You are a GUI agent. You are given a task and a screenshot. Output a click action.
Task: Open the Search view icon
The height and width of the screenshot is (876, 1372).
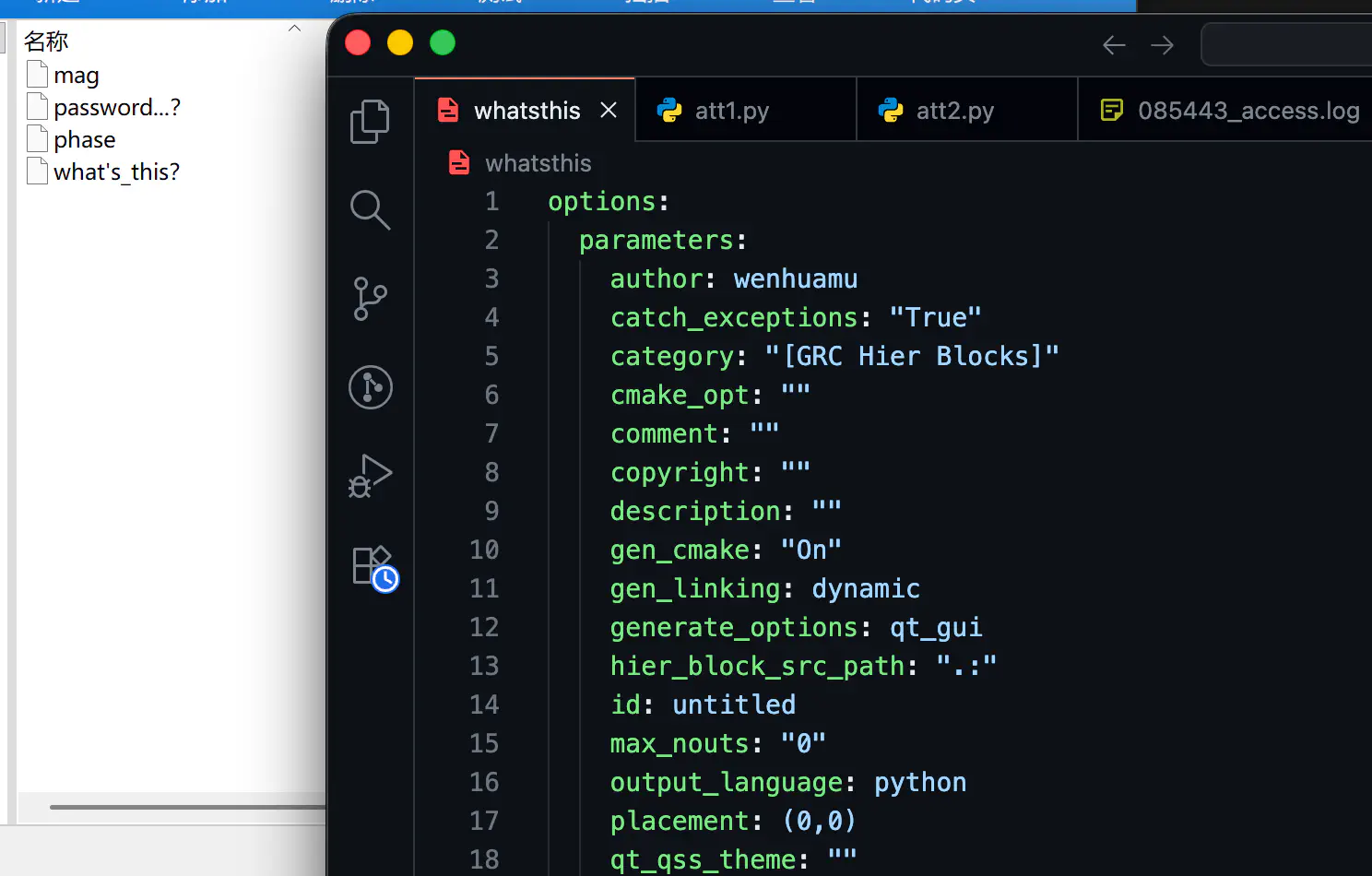point(370,209)
